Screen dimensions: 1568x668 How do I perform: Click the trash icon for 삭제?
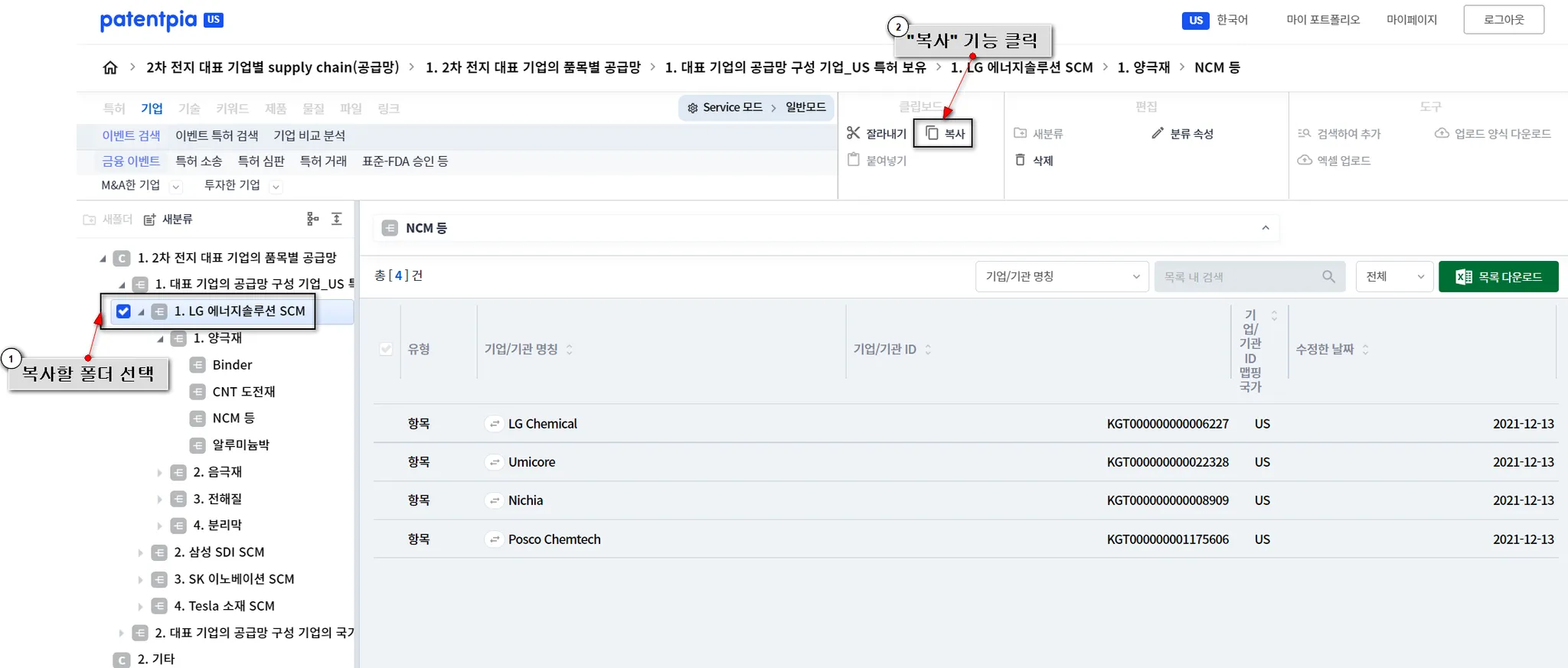click(x=1020, y=160)
